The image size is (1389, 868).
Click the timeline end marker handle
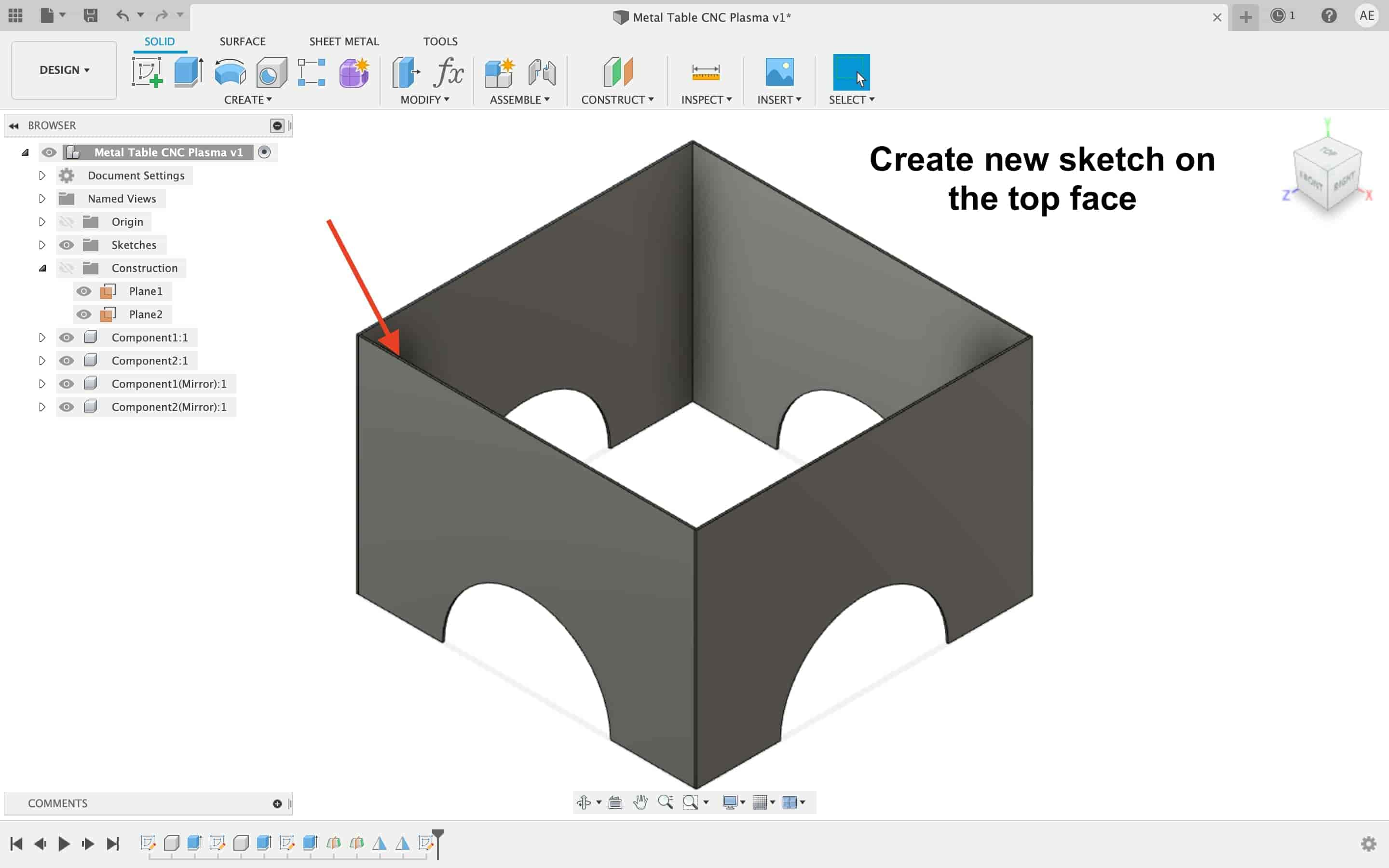tap(438, 836)
